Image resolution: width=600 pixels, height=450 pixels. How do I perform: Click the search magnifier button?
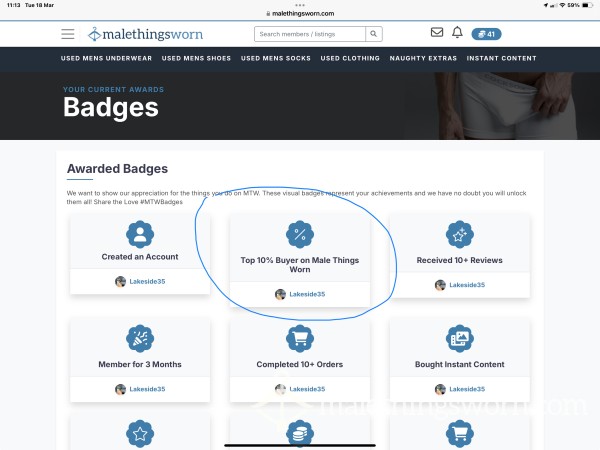pyautogui.click(x=373, y=34)
